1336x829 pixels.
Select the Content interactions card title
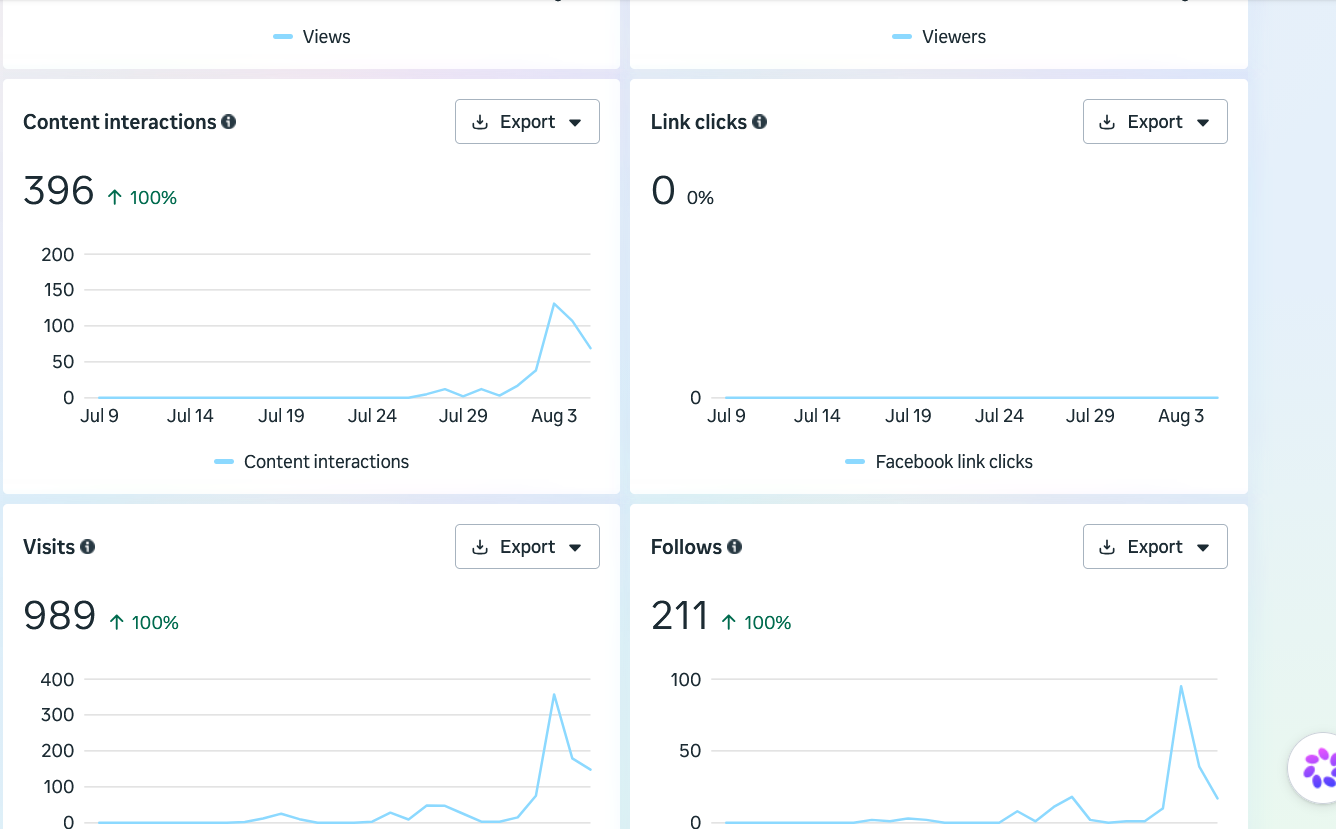(120, 122)
